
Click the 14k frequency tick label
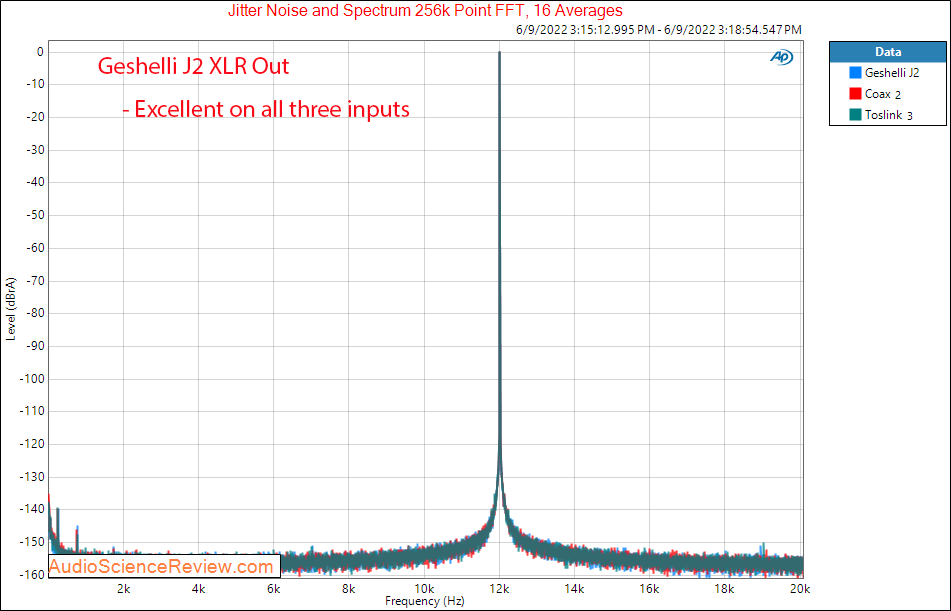click(574, 589)
